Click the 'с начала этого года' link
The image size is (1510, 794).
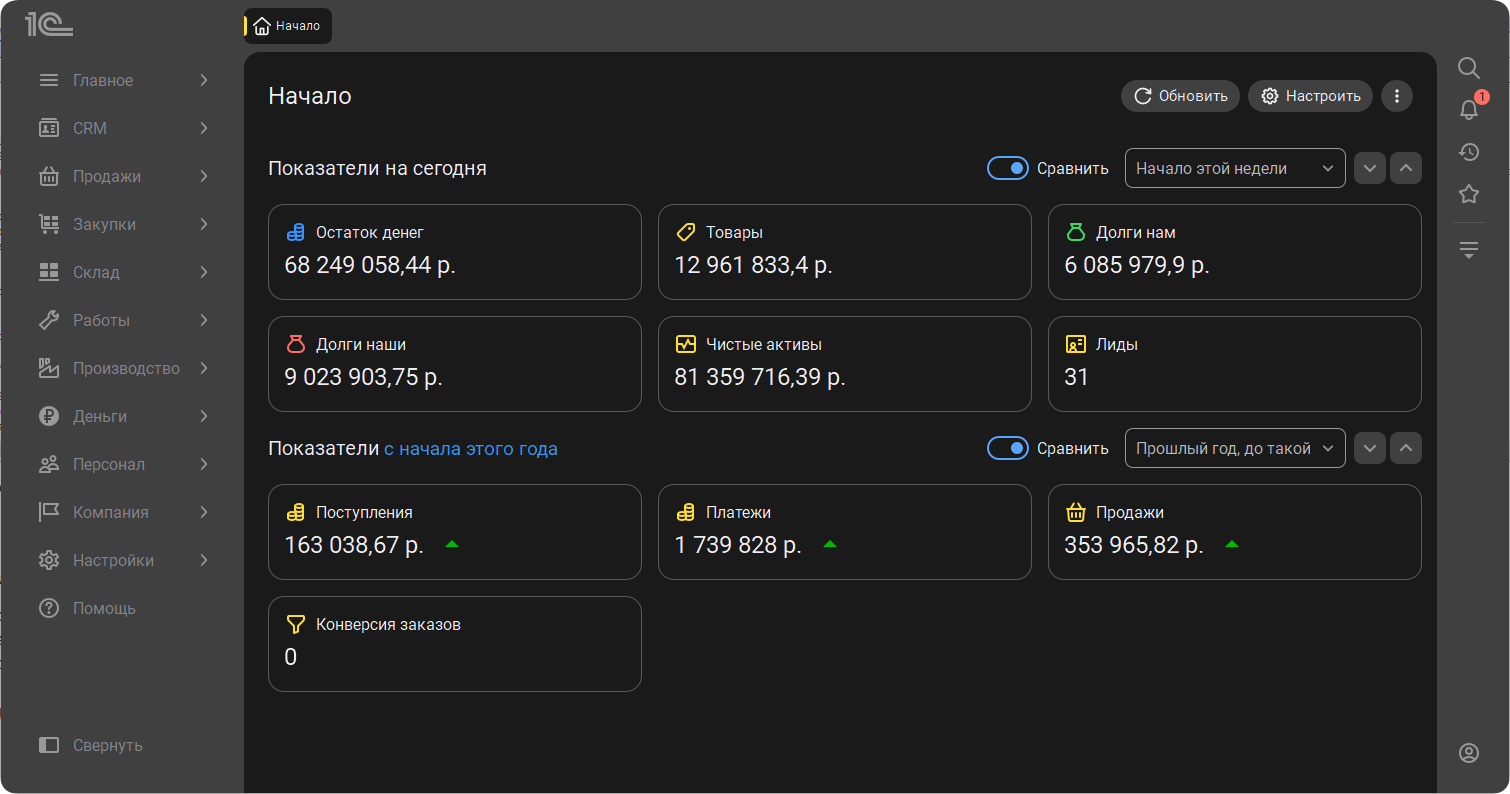click(x=470, y=449)
